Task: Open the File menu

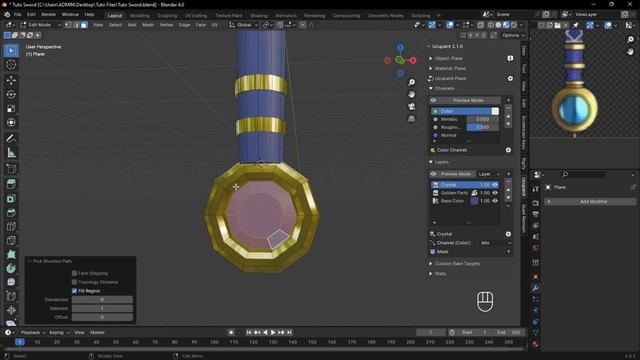Action: coord(18,15)
